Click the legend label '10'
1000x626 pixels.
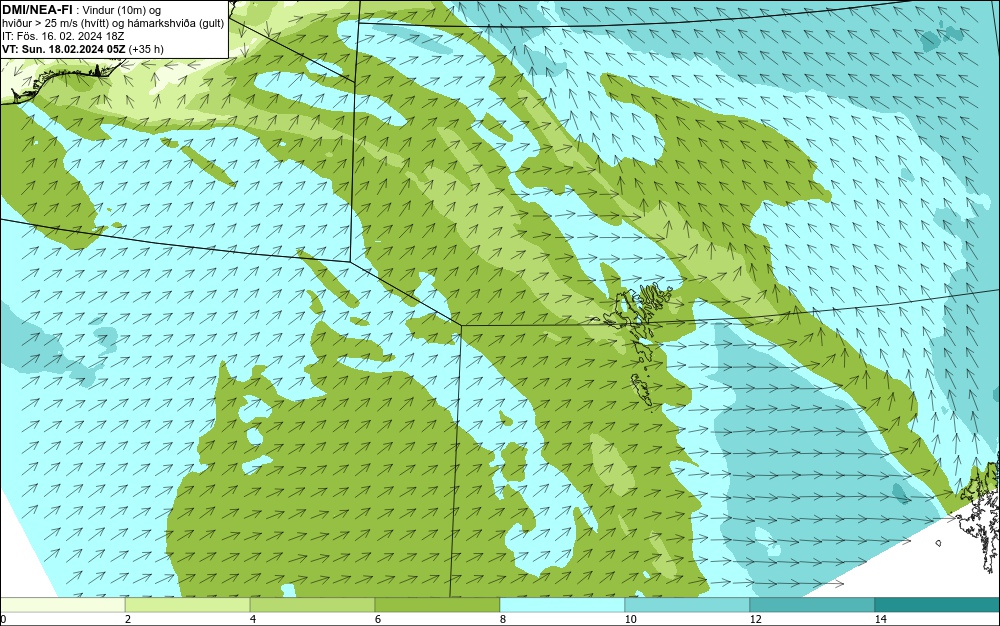630,619
